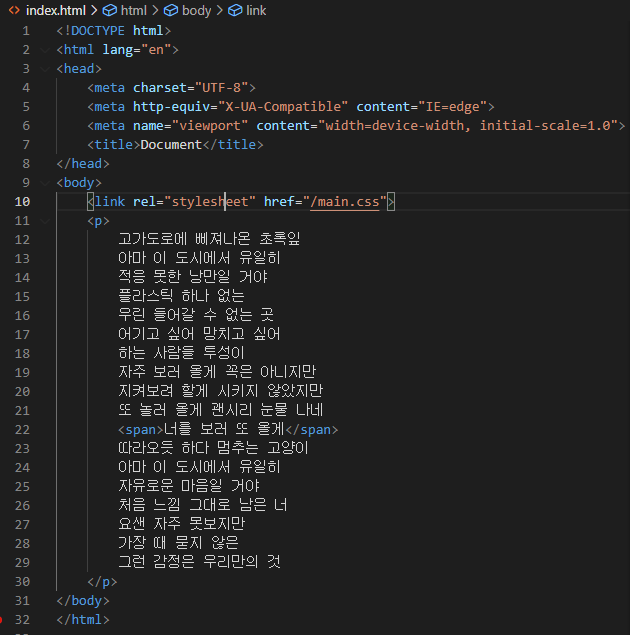Click text 따라오듯 하다 멈추는 고양이

[x=213, y=448]
